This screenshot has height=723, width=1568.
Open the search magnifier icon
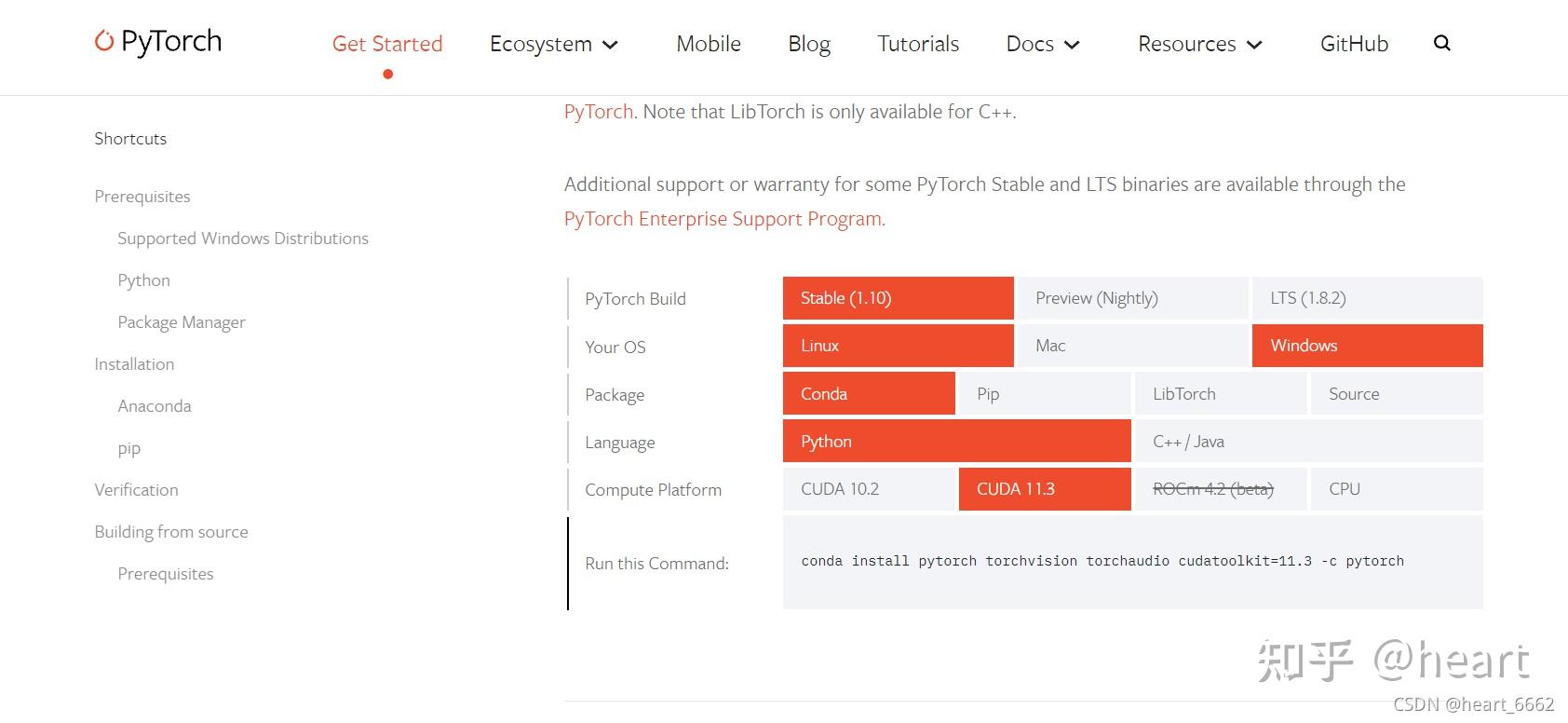[1442, 43]
